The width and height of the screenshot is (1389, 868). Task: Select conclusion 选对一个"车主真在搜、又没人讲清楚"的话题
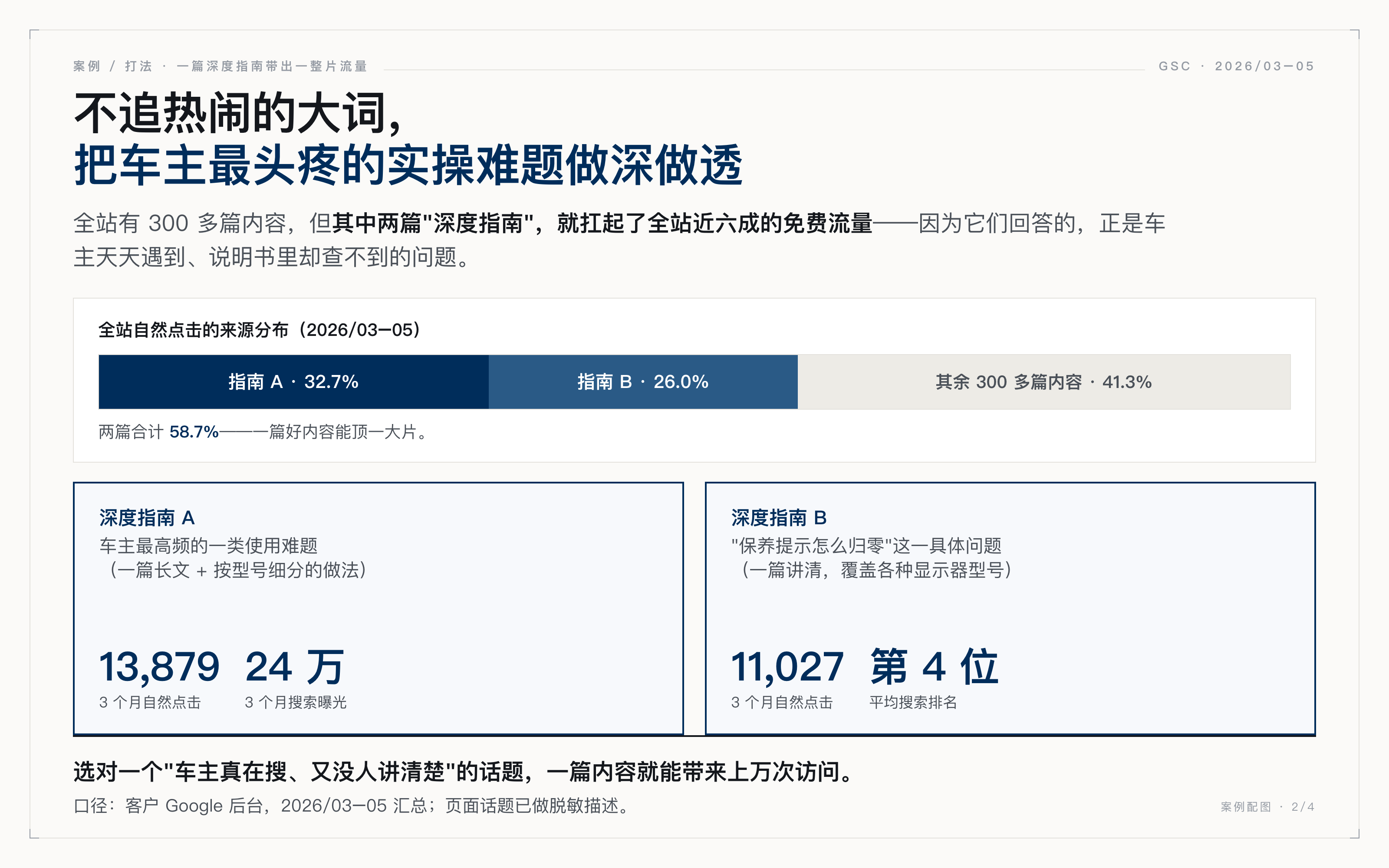[299, 772]
